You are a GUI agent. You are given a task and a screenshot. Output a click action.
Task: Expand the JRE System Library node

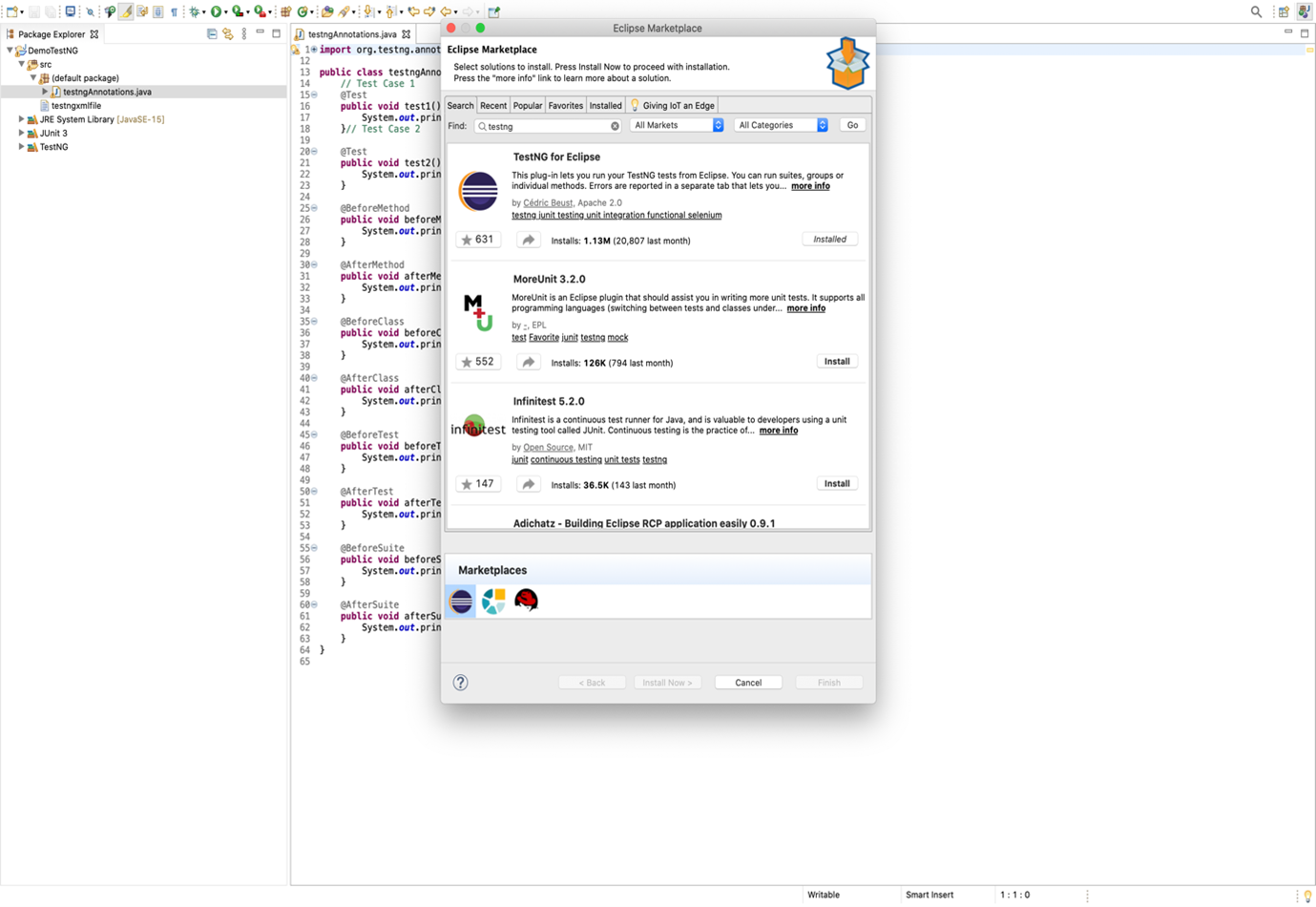(x=21, y=119)
